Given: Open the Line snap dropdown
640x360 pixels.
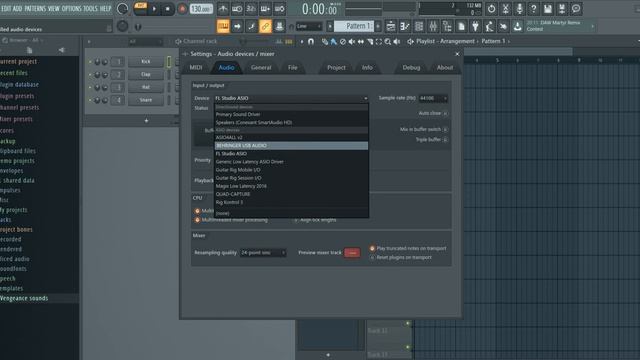Looking at the screenshot, I should (x=309, y=27).
